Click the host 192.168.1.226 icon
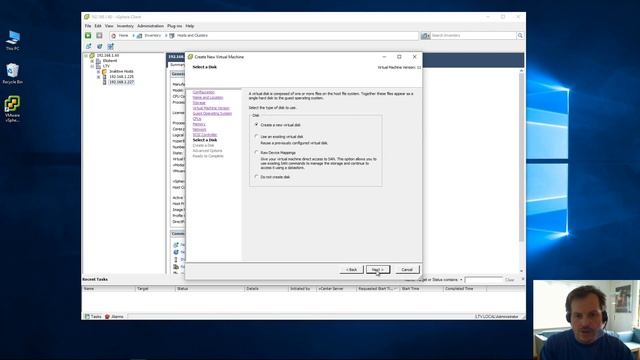The width and height of the screenshot is (640, 360). pyautogui.click(x=104, y=77)
